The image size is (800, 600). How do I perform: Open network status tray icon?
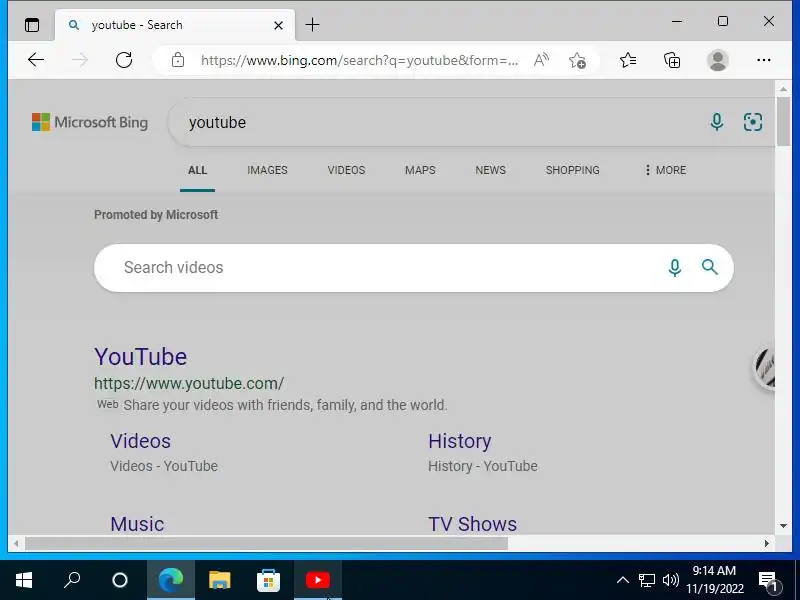pos(646,580)
